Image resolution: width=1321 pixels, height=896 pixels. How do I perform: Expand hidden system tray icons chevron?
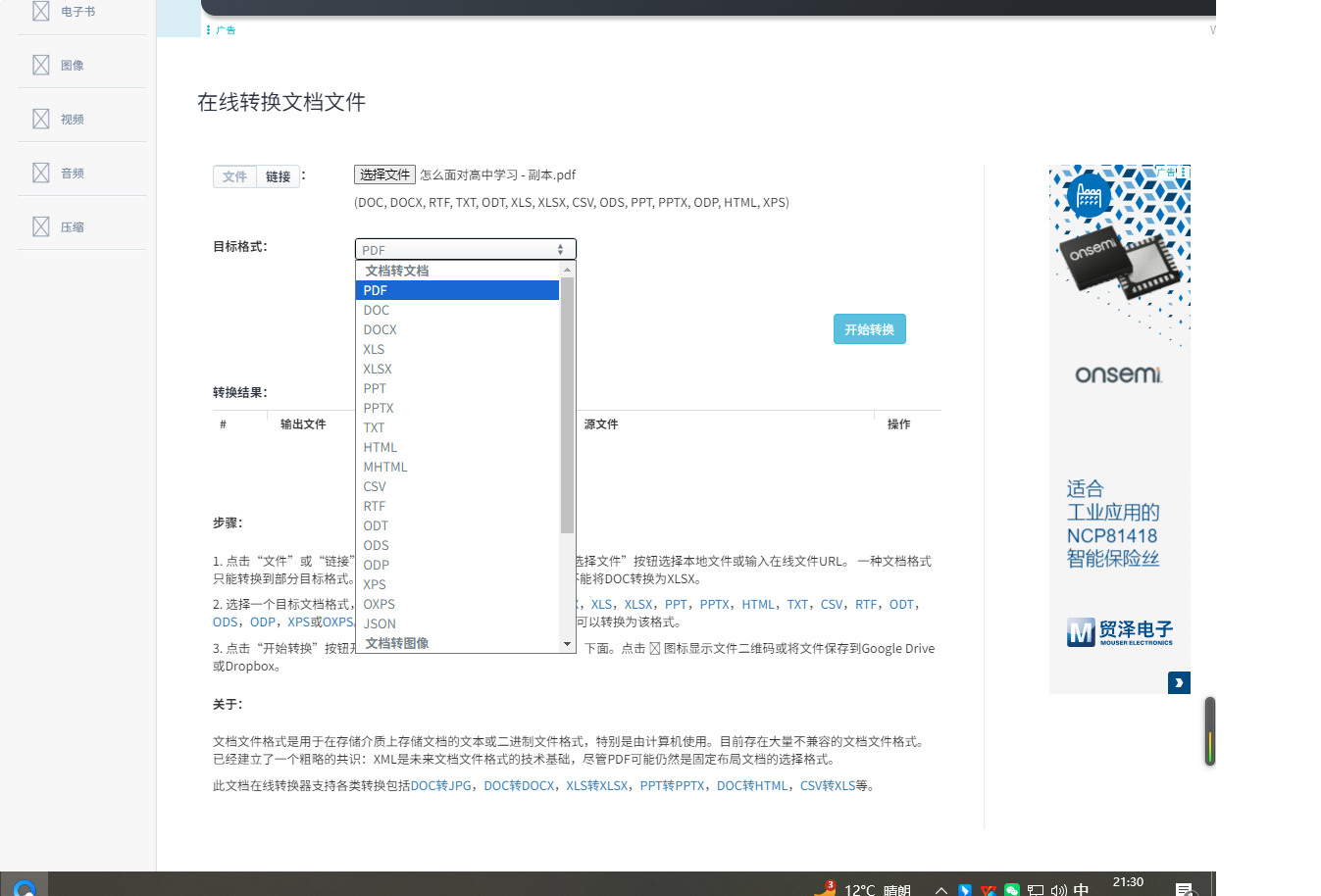(x=940, y=890)
